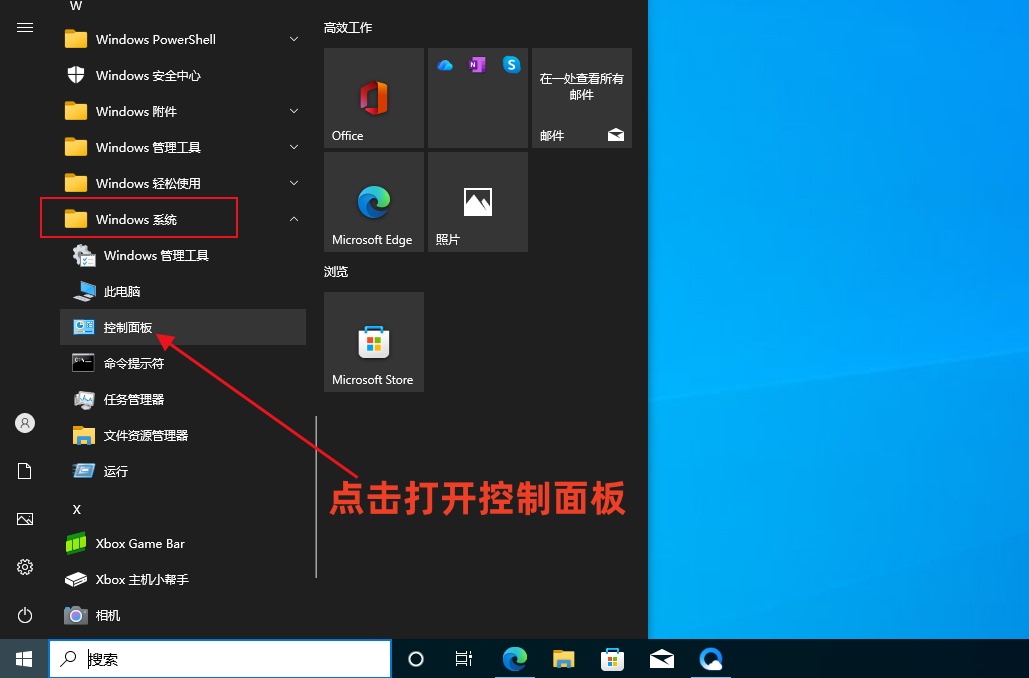1029x678 pixels.
Task: Open the hamburger menu at top left
Action: [x=25, y=28]
